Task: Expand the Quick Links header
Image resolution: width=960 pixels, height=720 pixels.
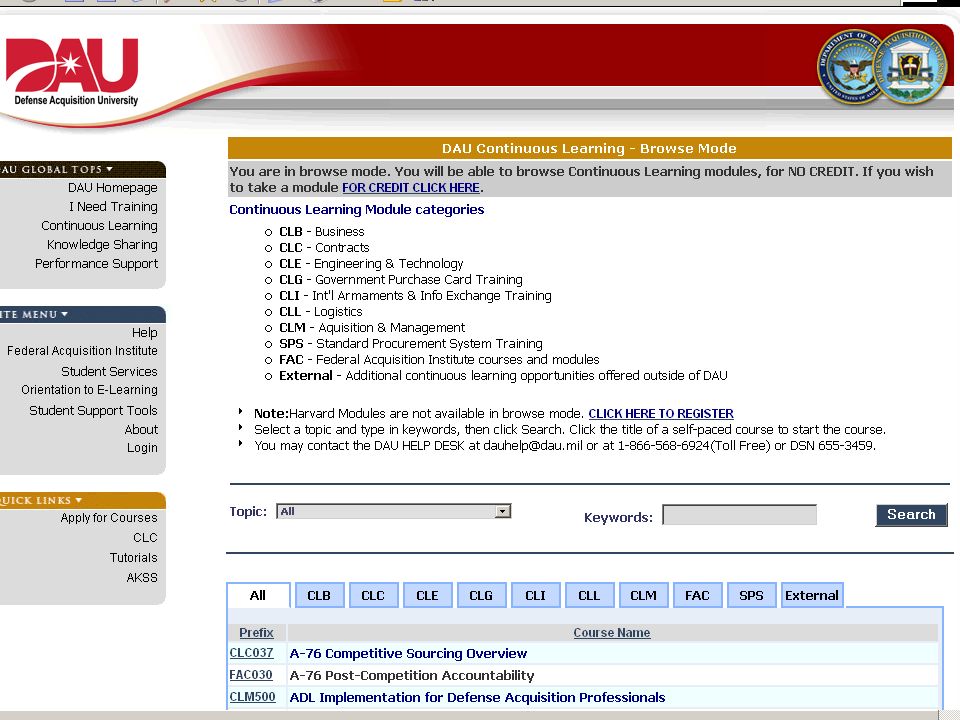Action: (x=83, y=500)
